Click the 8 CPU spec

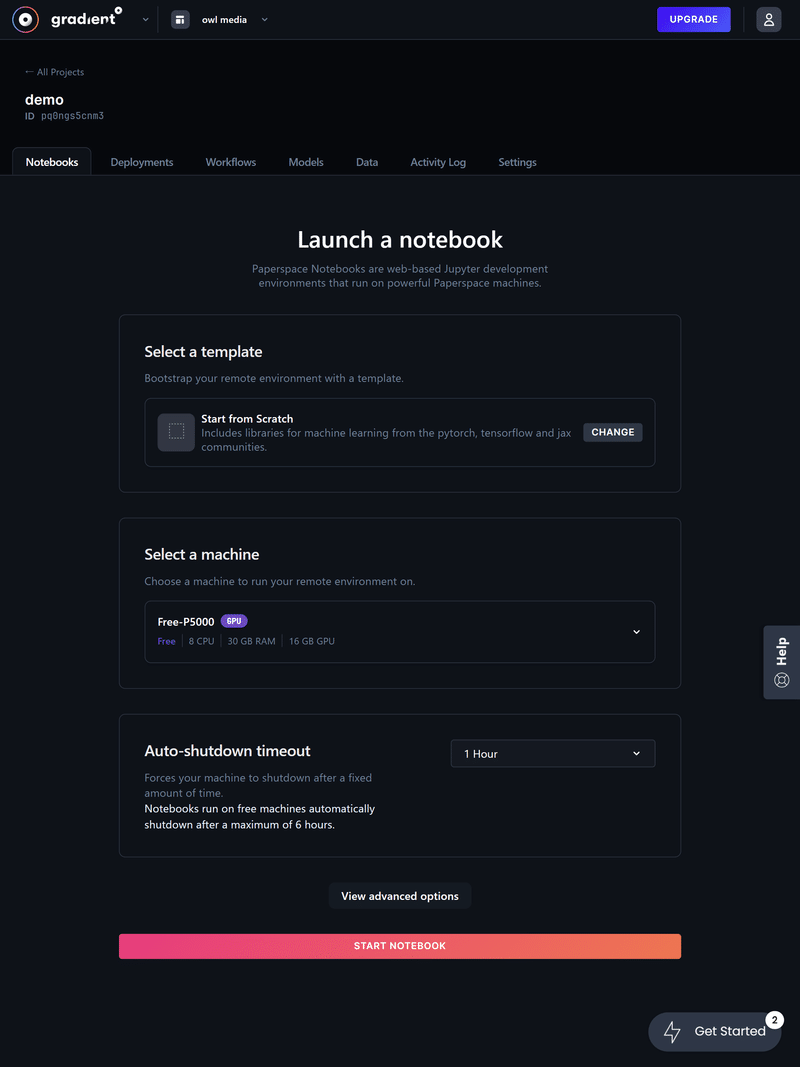(201, 641)
